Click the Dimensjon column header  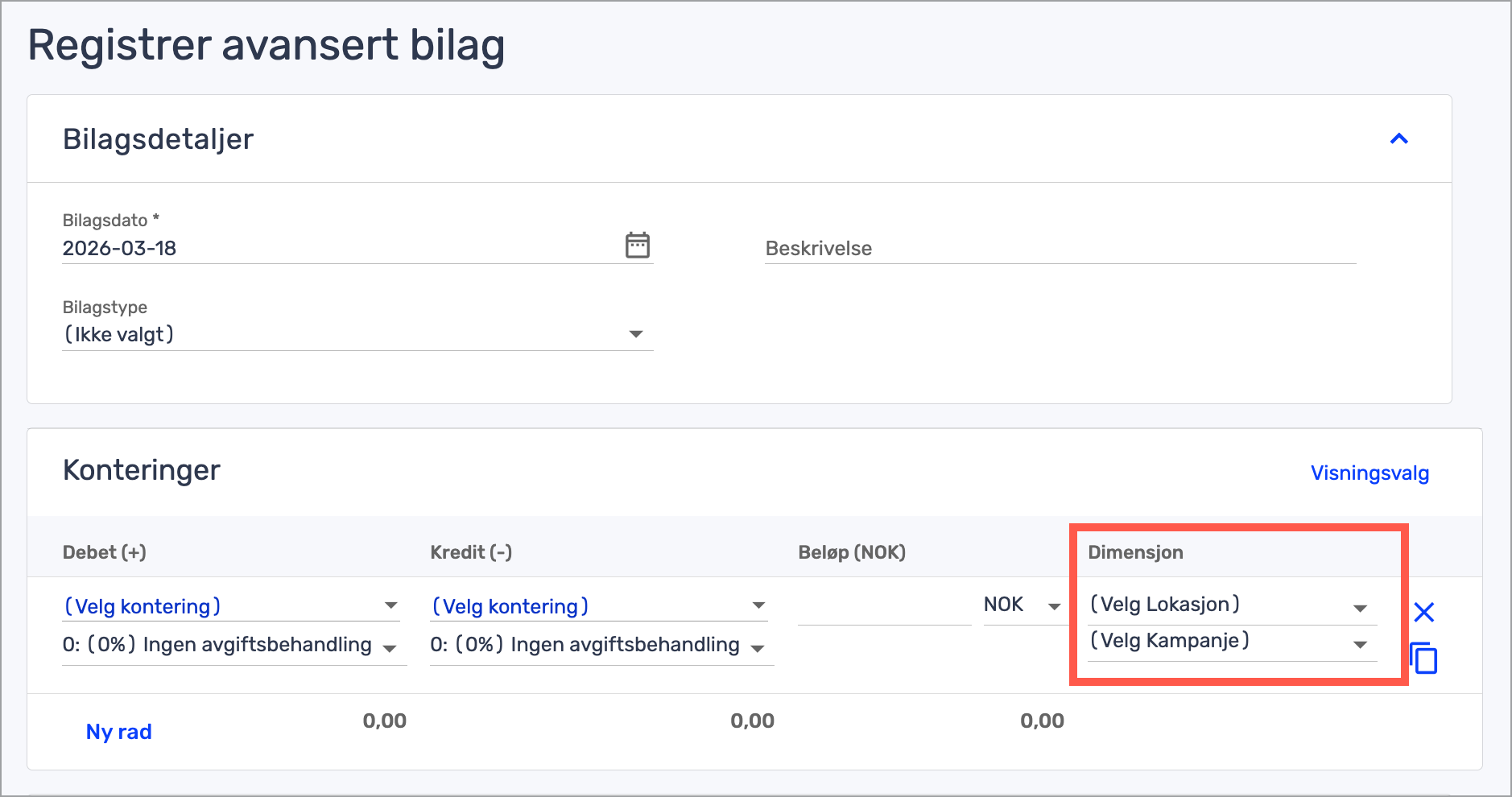pyautogui.click(x=1135, y=552)
